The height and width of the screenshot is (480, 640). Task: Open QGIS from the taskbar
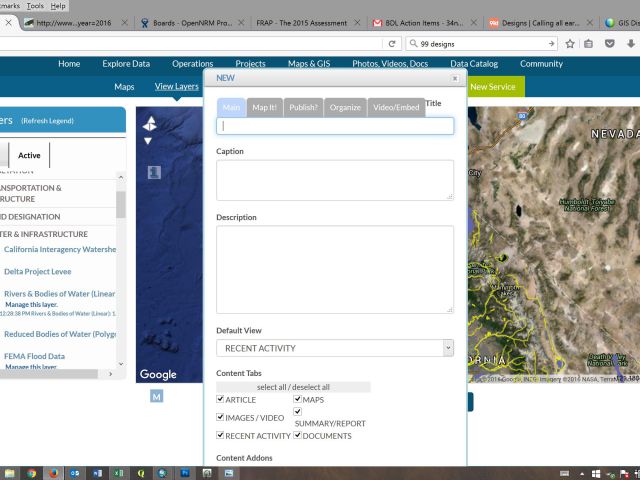click(x=141, y=473)
